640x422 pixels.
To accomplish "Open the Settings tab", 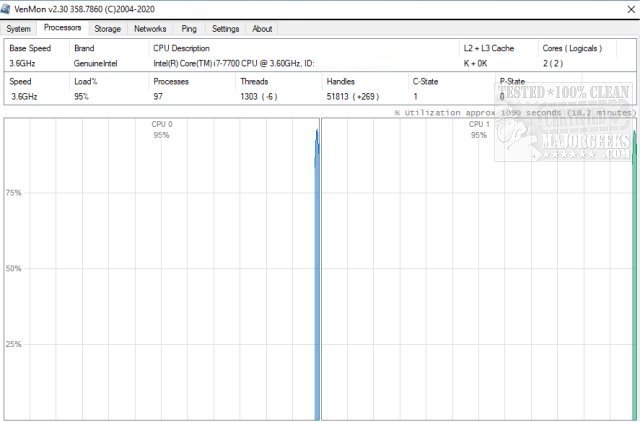I will click(x=225, y=29).
